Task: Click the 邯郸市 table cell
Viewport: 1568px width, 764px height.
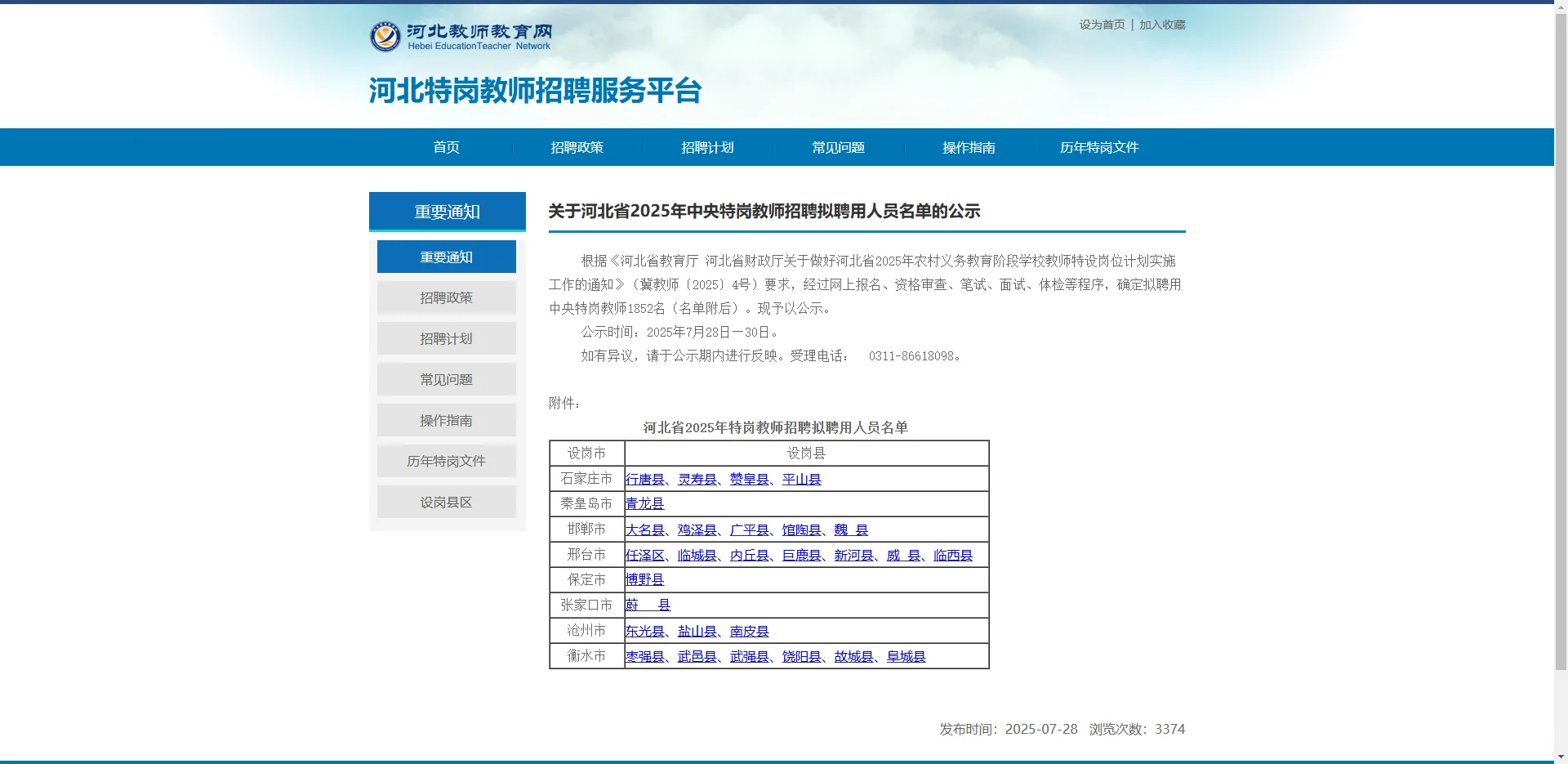Action: click(587, 529)
